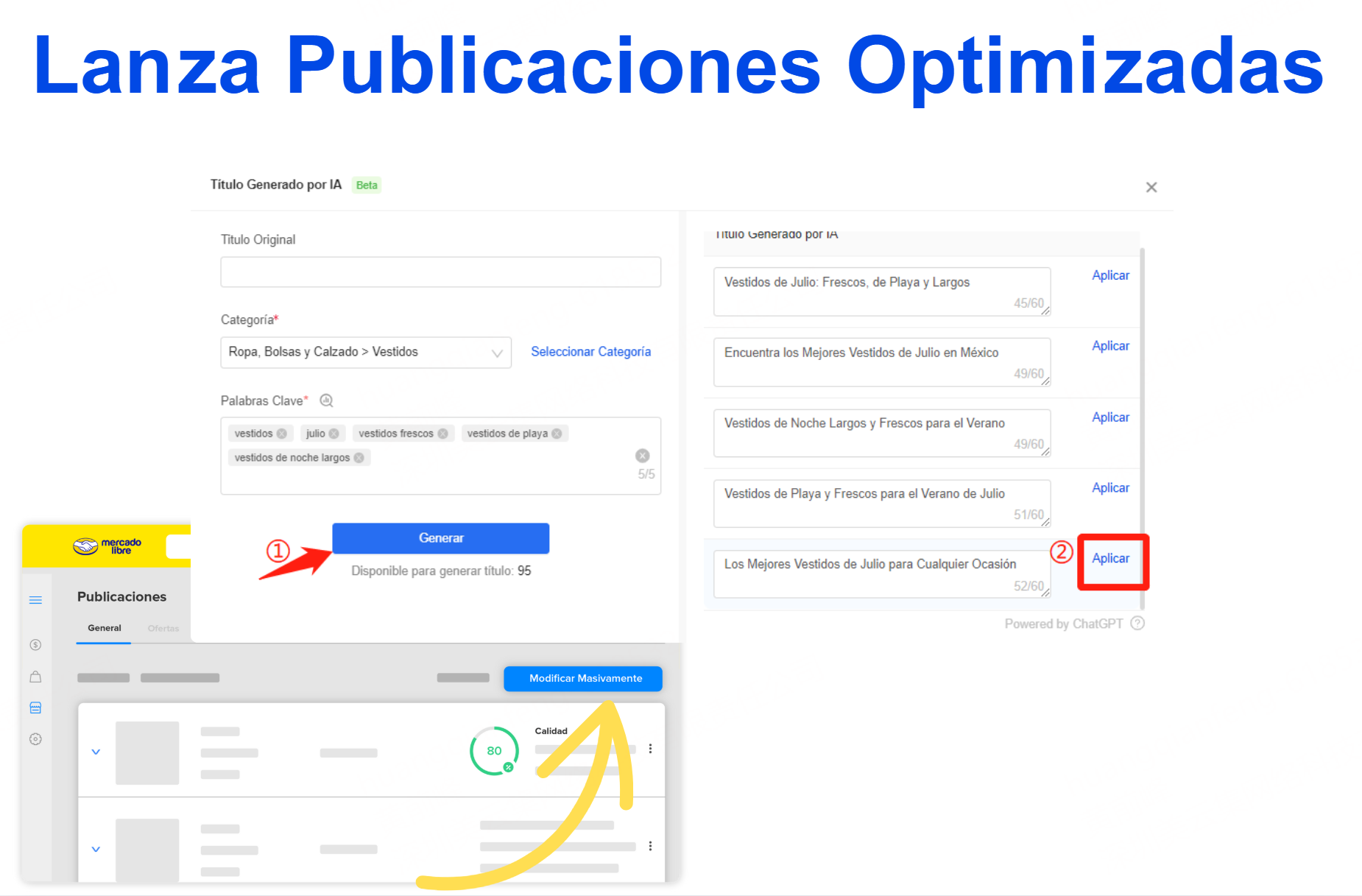The width and height of the screenshot is (1362, 896).
Task: Expand the second publication row chevron
Action: click(96, 849)
